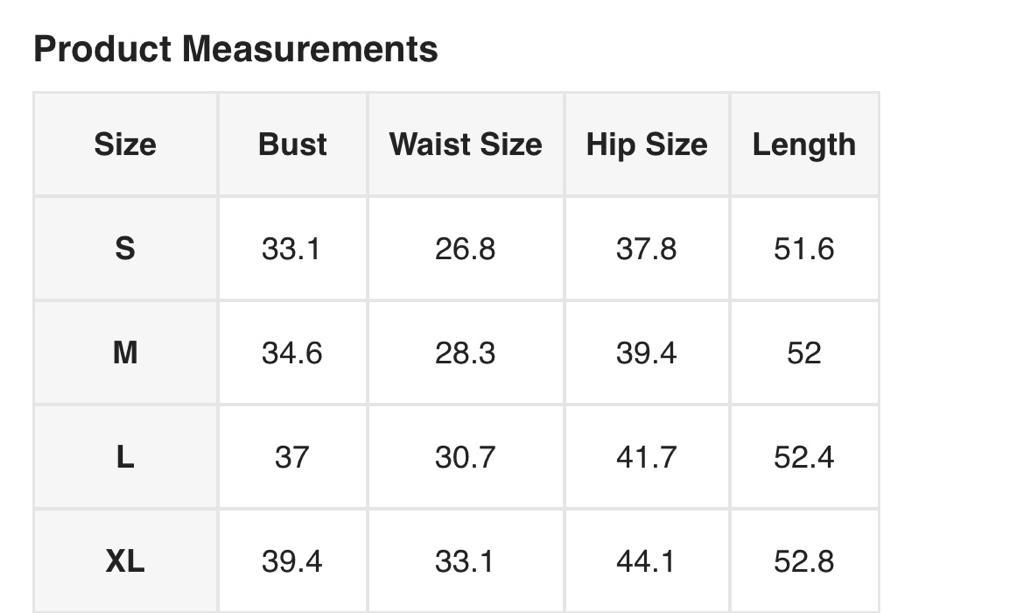Click hip value 37.8 for S

click(646, 248)
